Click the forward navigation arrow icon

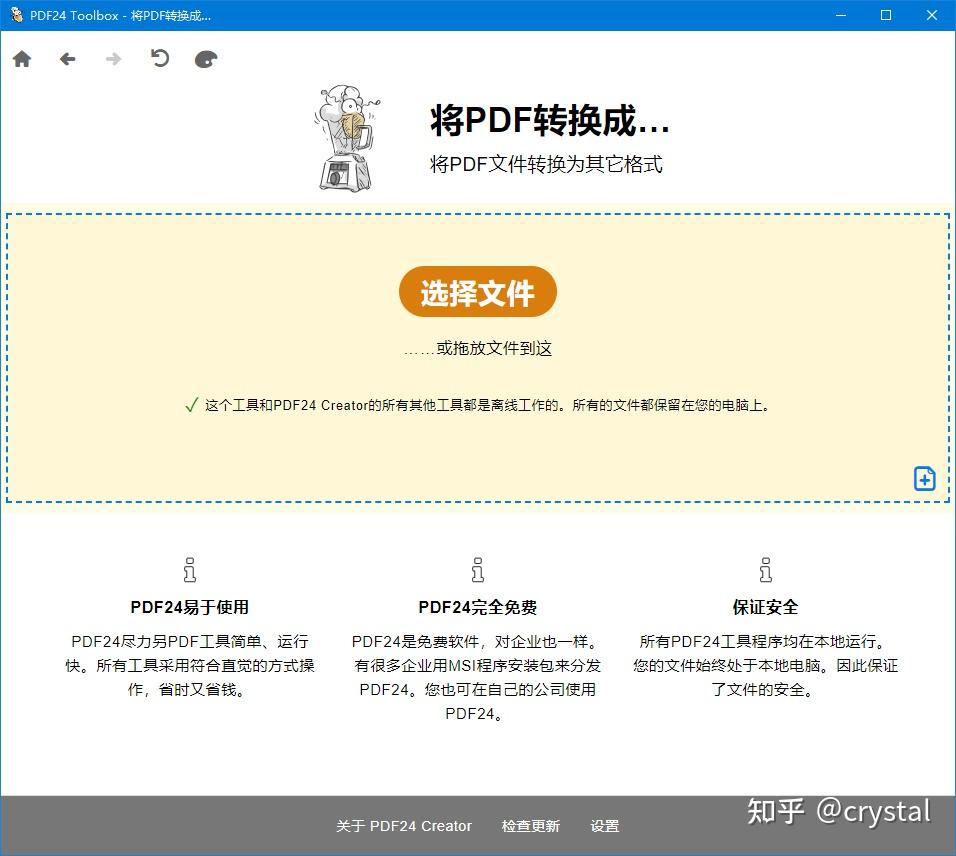click(113, 58)
